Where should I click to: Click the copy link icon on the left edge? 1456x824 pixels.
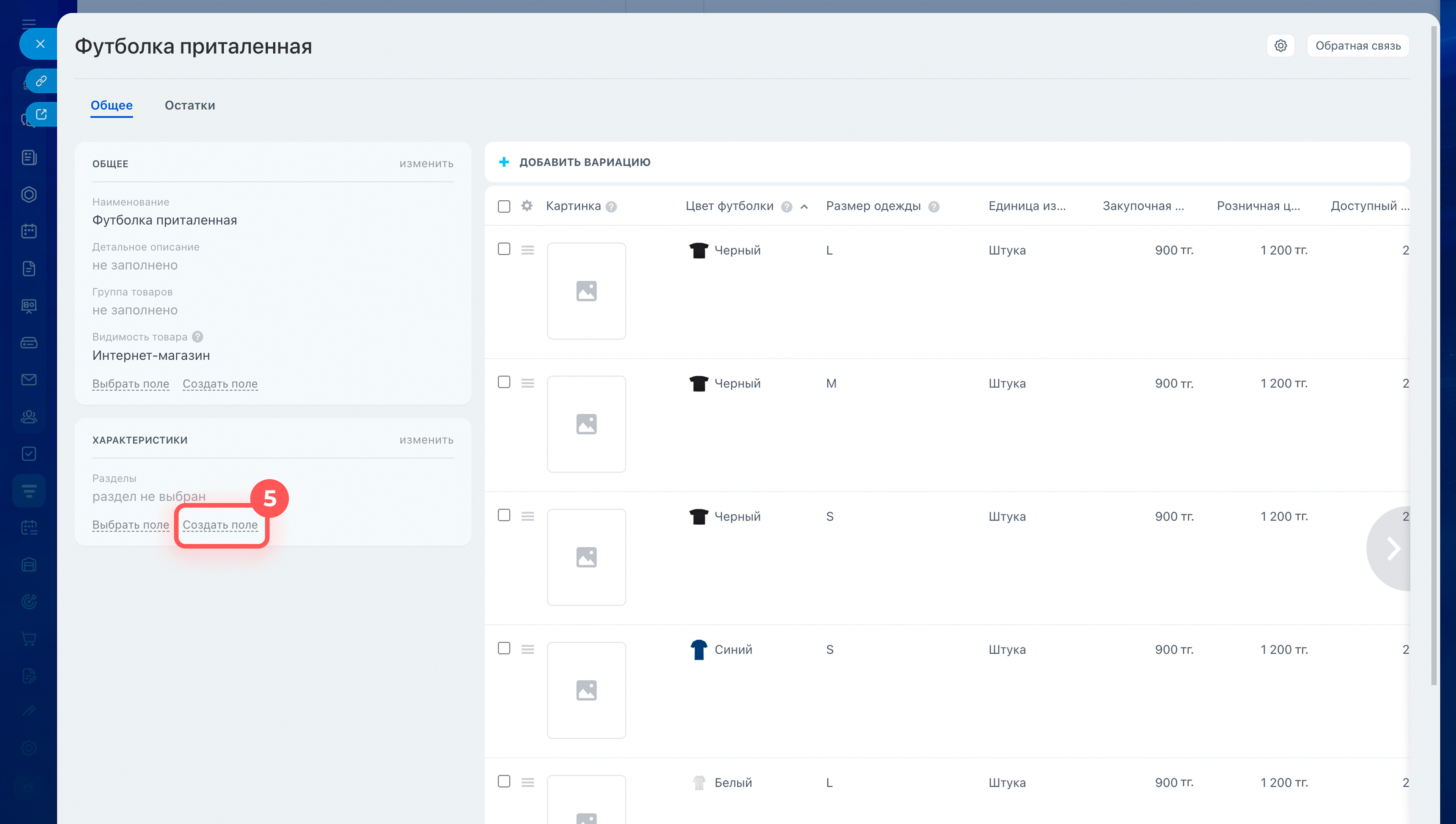point(41,81)
